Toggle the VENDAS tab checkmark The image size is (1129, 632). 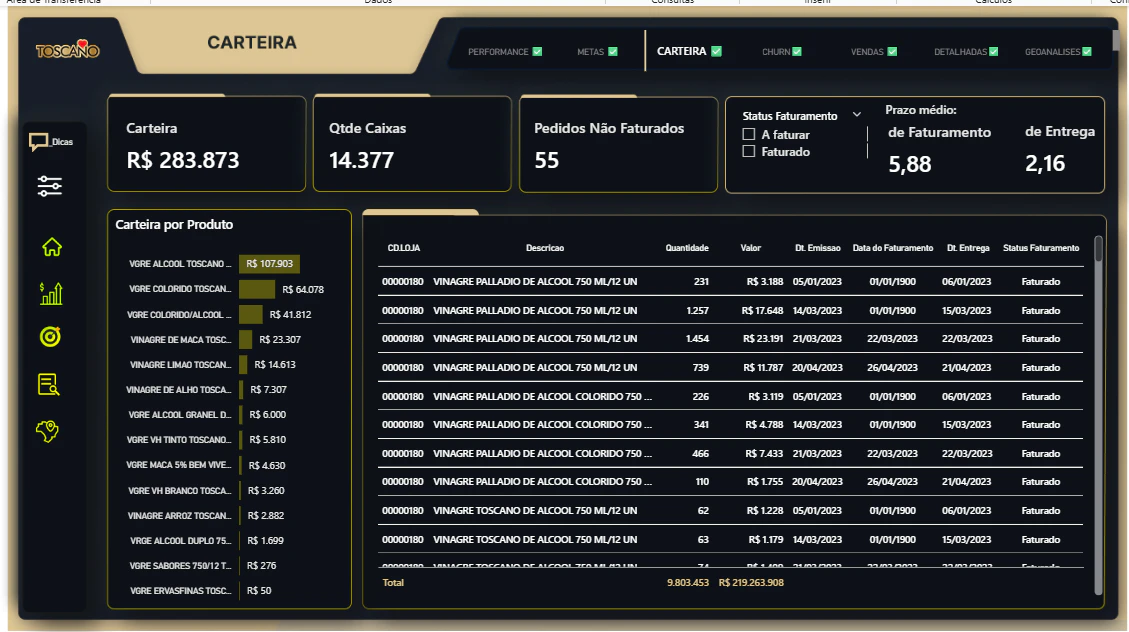[892, 52]
